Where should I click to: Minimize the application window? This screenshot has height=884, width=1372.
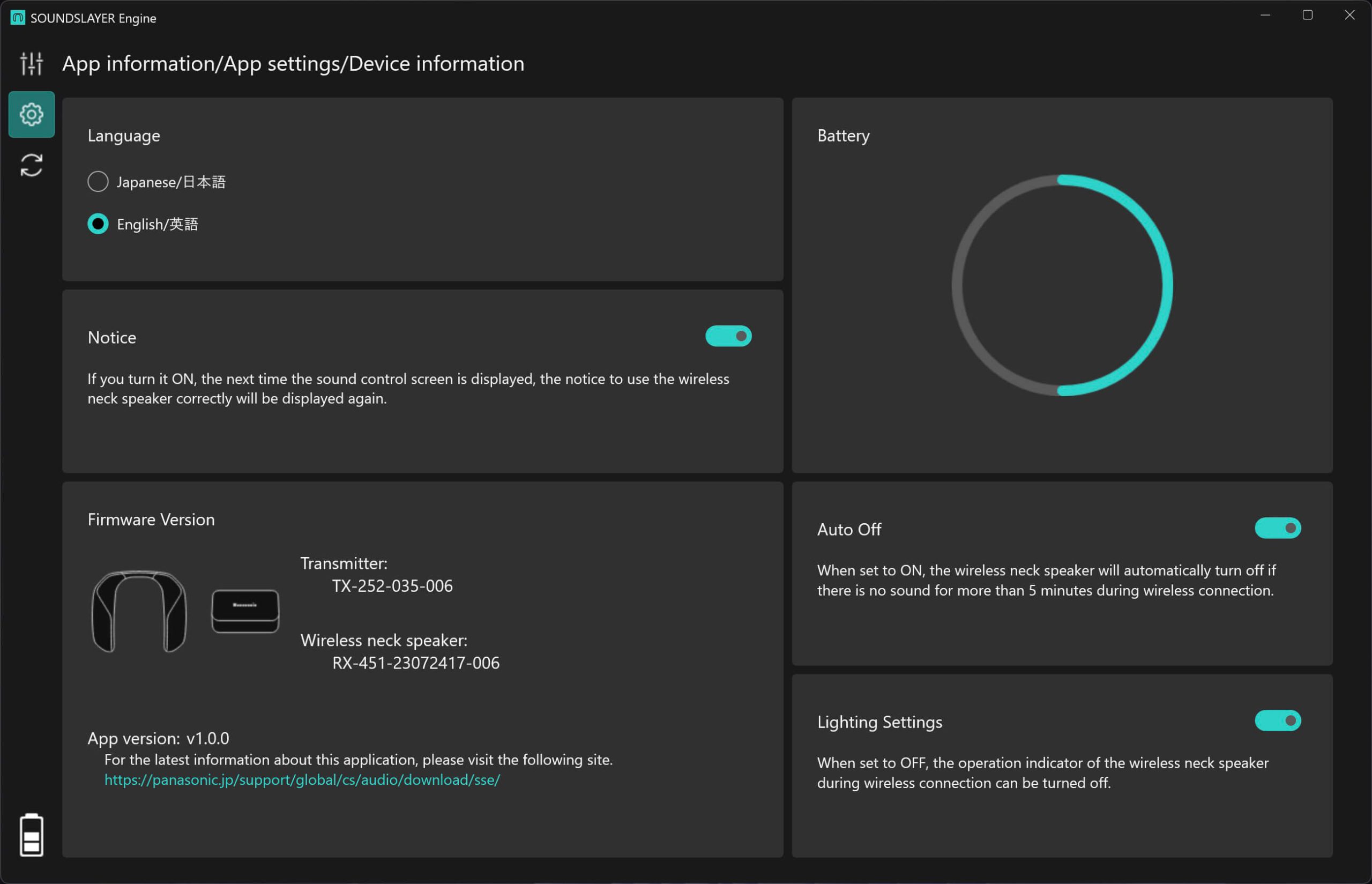point(1265,16)
